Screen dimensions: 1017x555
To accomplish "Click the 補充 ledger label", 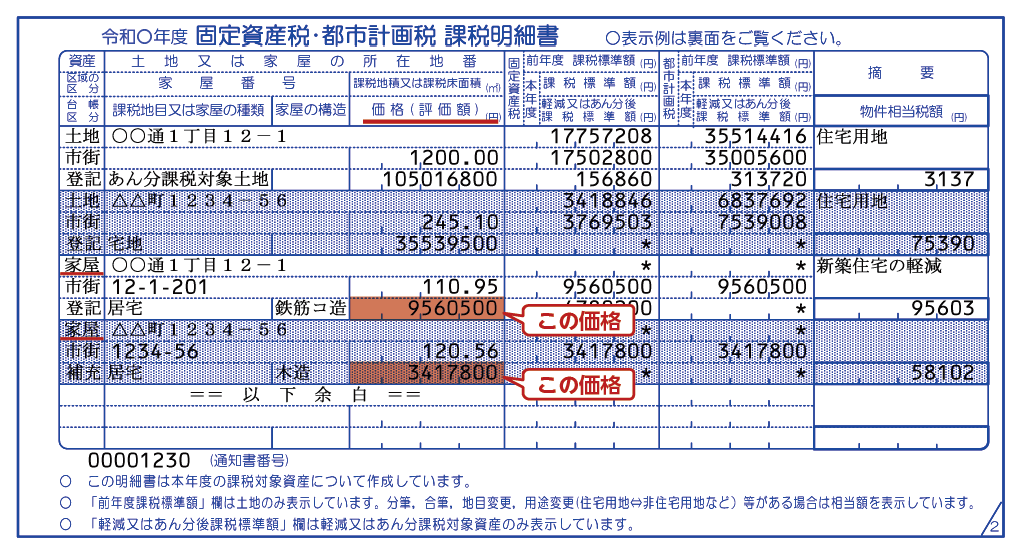I will pos(82,372).
